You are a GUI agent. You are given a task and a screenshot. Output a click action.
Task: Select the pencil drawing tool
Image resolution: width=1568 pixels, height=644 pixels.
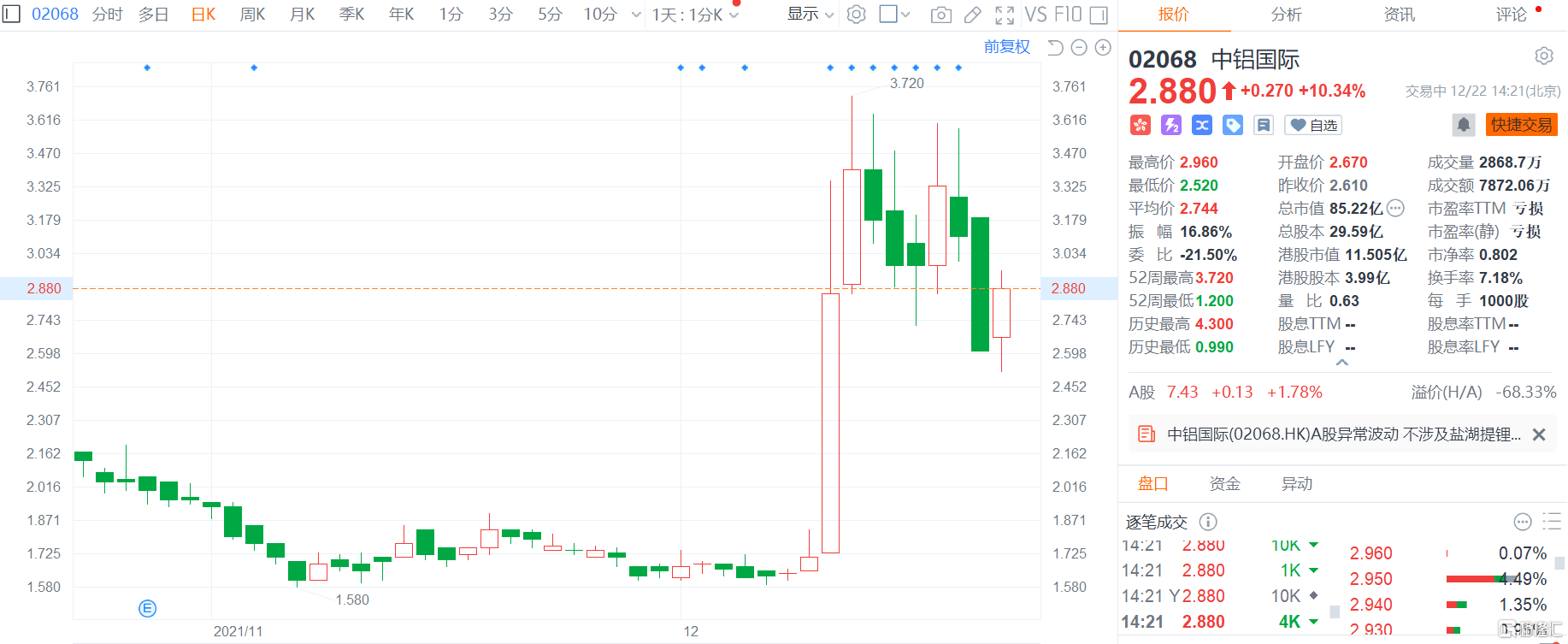pos(973,15)
